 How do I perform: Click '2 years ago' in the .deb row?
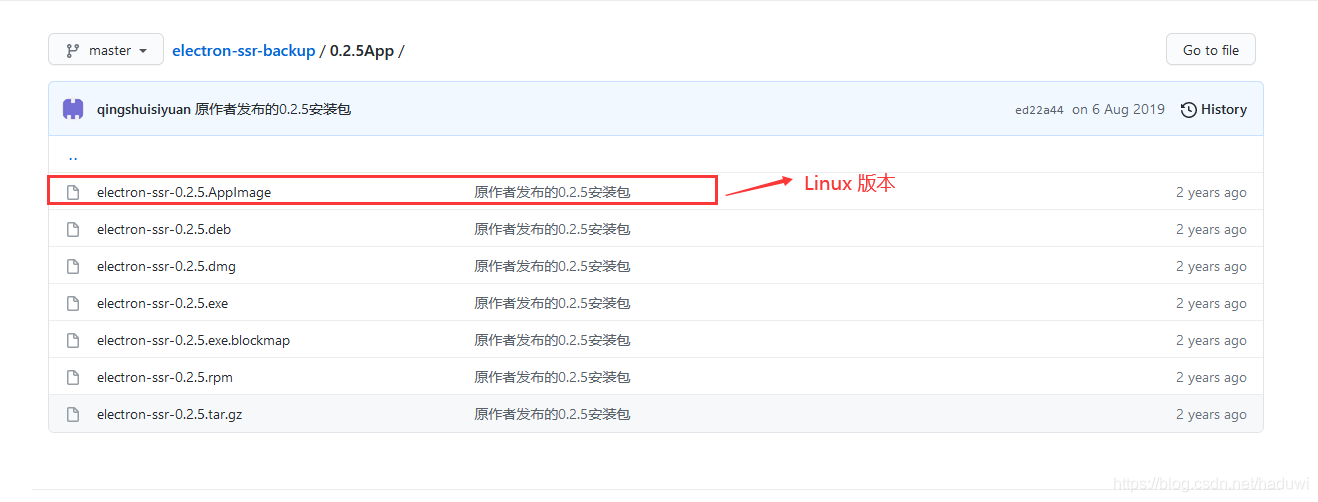click(1211, 229)
